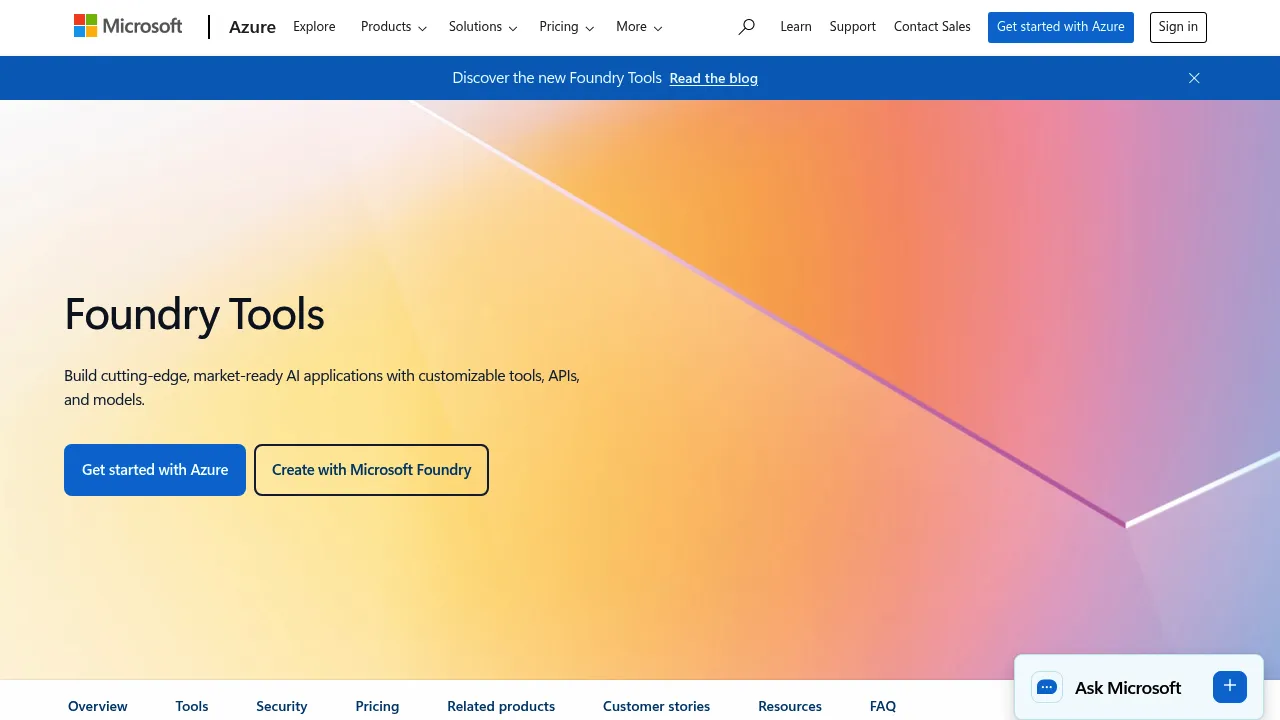Jump to the Tools section tab
Screen dimensions: 1280x720
coord(192,706)
